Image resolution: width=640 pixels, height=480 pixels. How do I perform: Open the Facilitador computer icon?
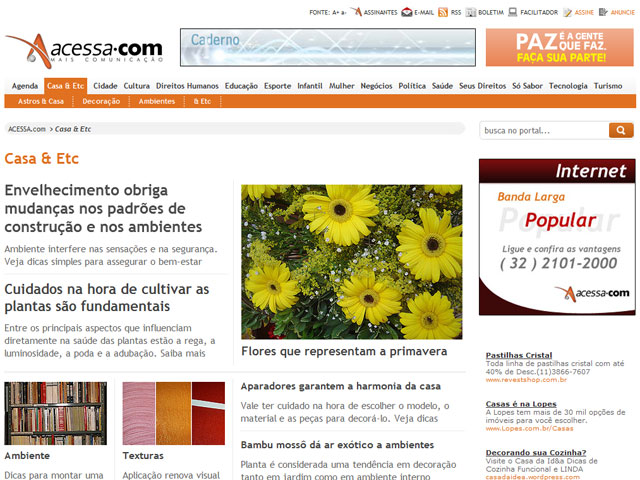[x=513, y=12]
